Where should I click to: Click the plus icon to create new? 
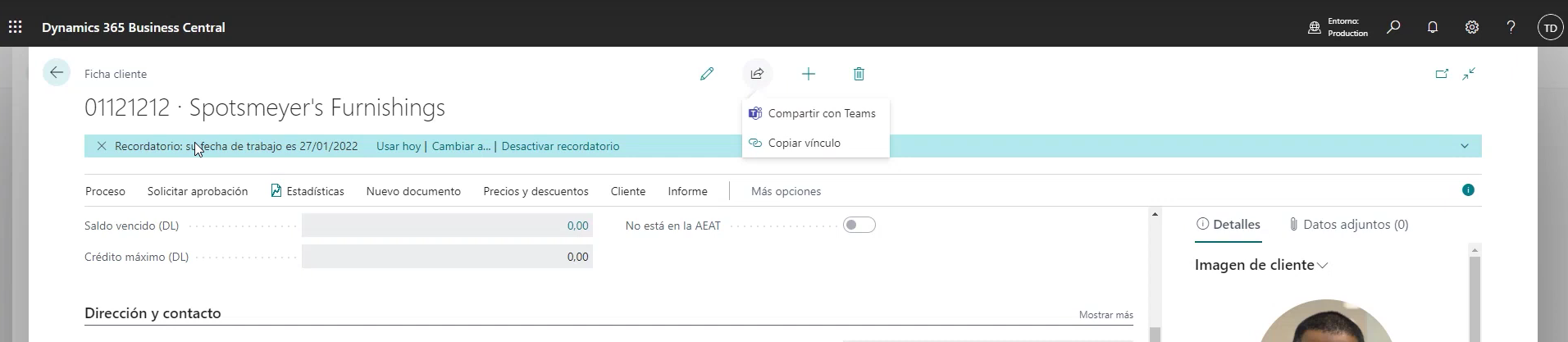coord(808,74)
